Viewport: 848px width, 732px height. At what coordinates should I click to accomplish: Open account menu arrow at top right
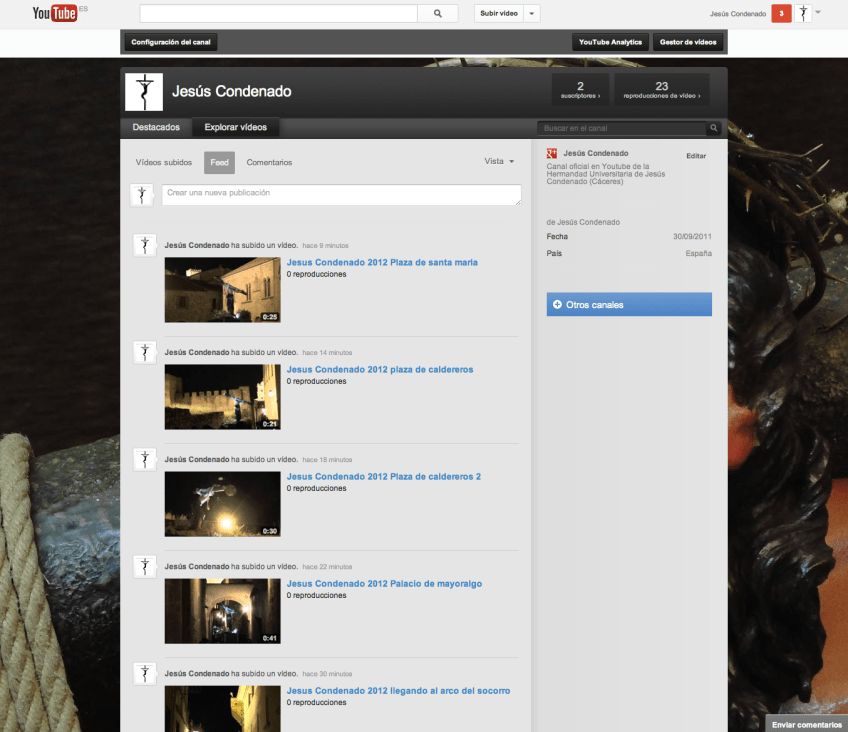click(x=819, y=13)
